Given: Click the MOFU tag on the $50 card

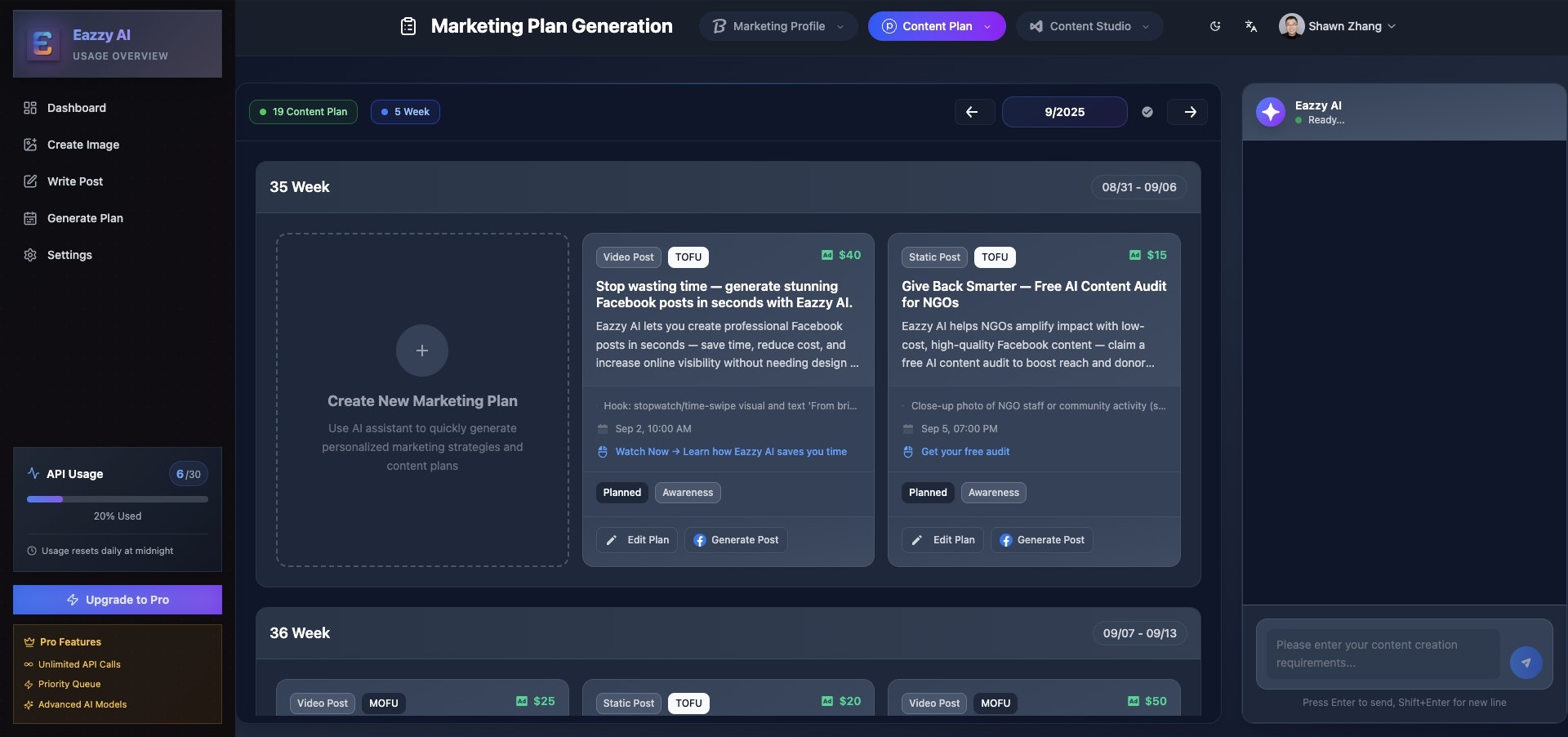Looking at the screenshot, I should tap(996, 703).
